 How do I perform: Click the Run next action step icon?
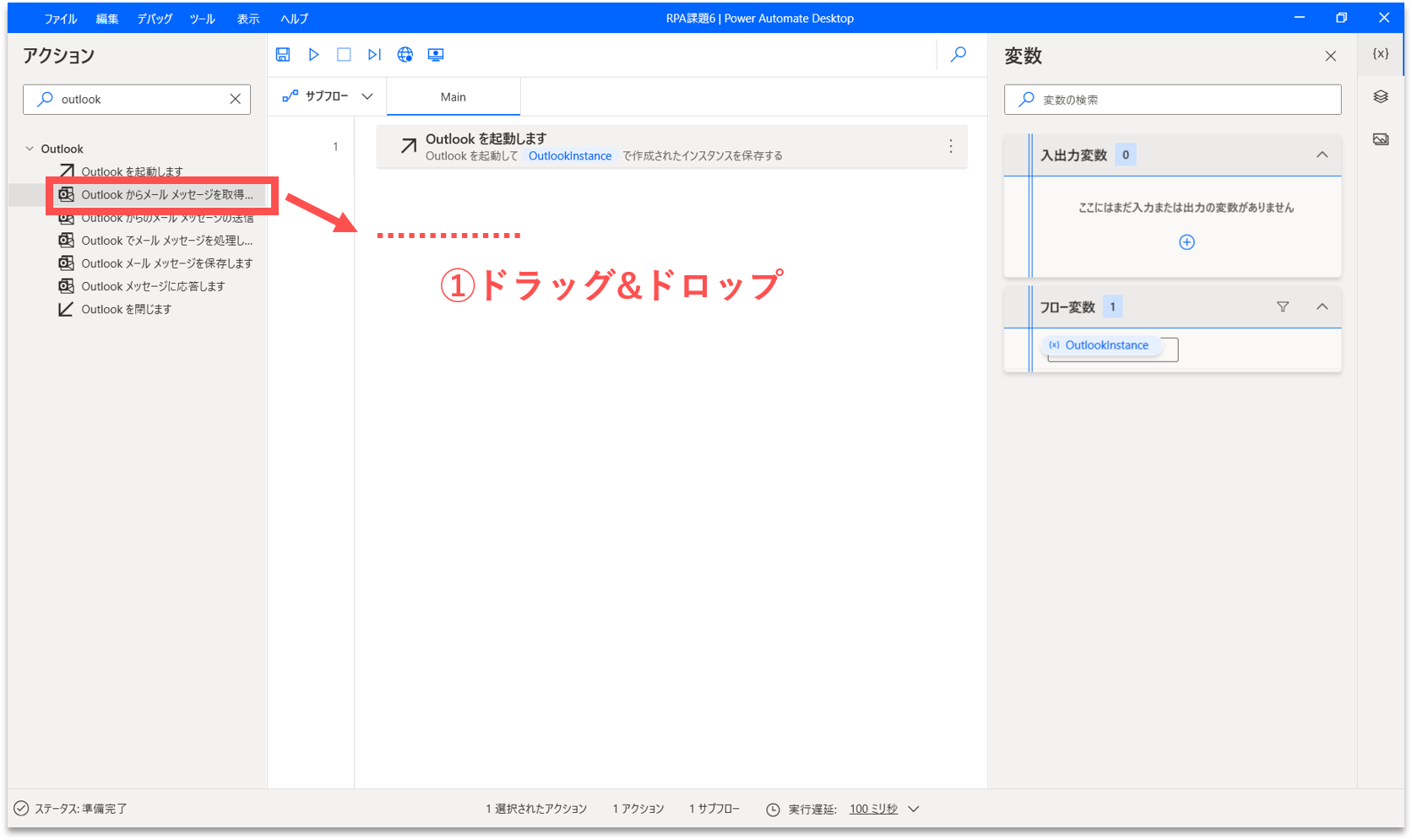[x=374, y=55]
